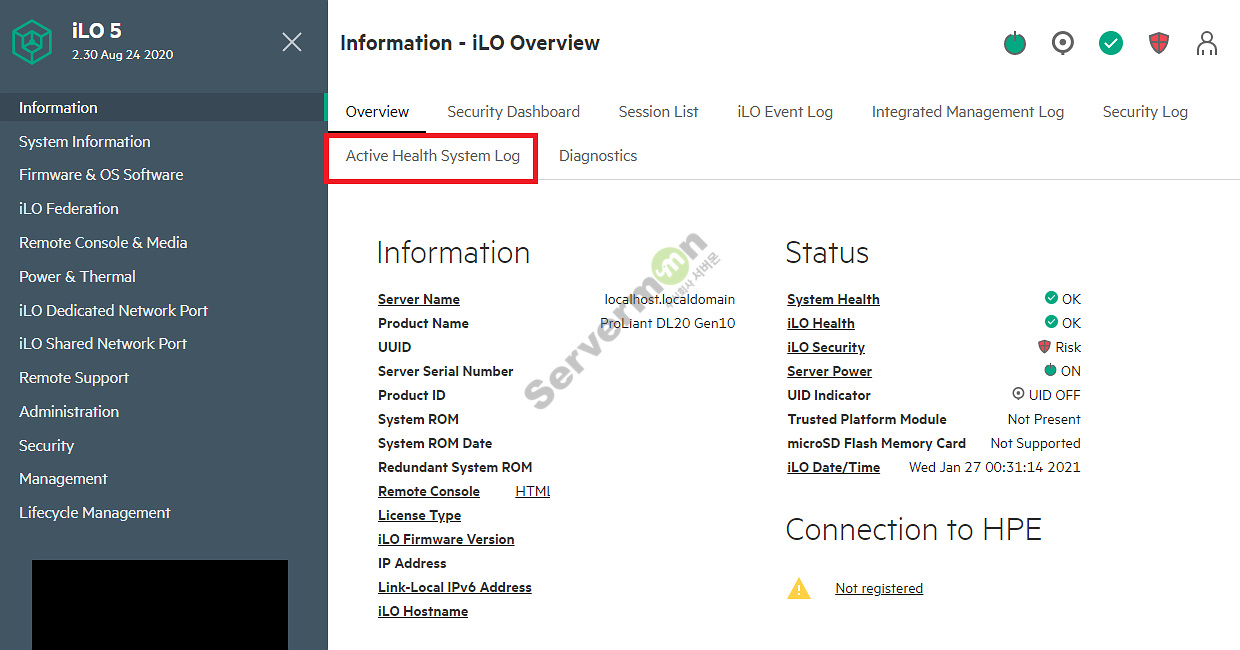This screenshot has width=1240, height=650.
Task: Open the user account icon
Action: coord(1207,43)
